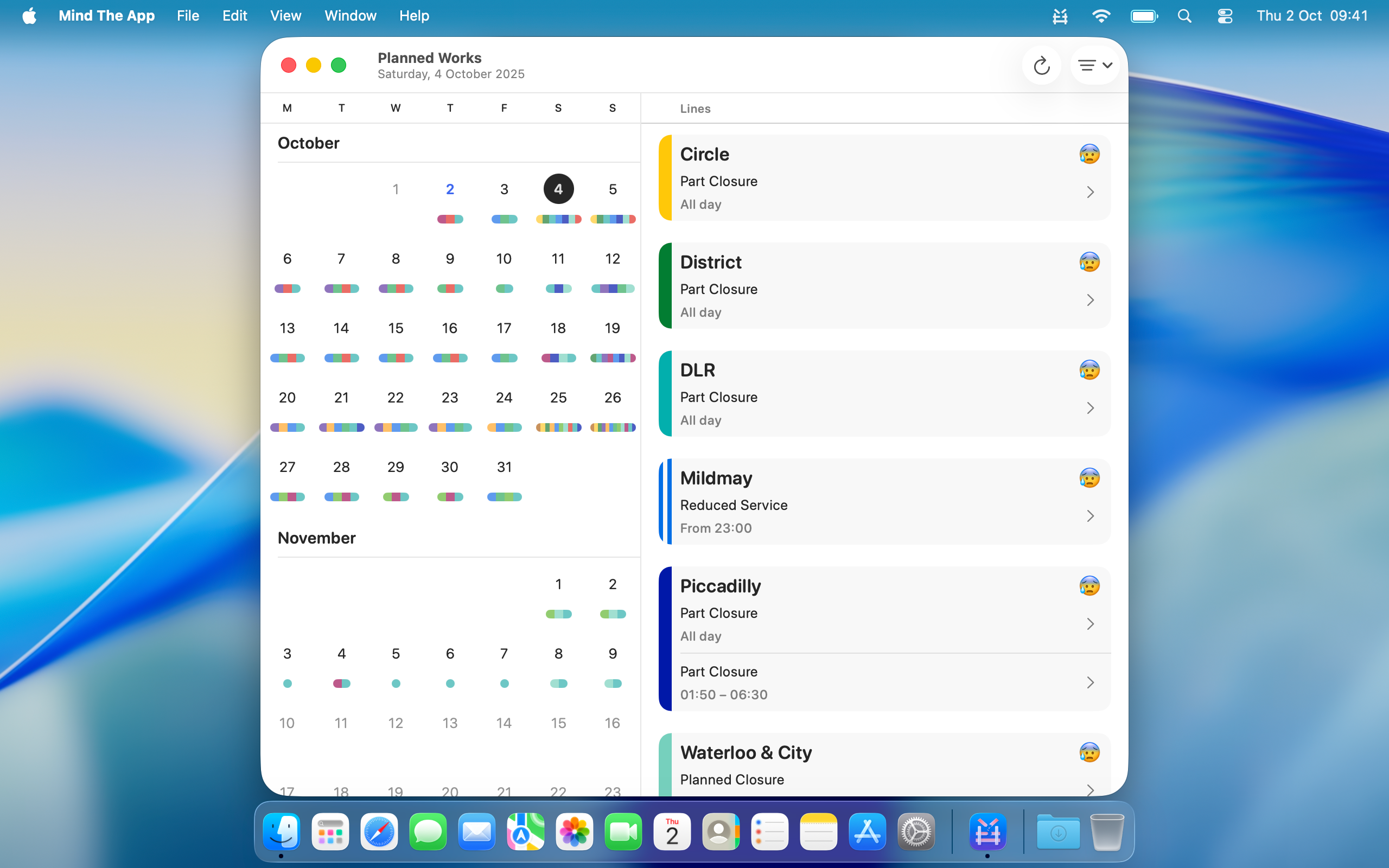Click the worried face icon on District
Screen dimensions: 1389x868
click(x=1089, y=262)
